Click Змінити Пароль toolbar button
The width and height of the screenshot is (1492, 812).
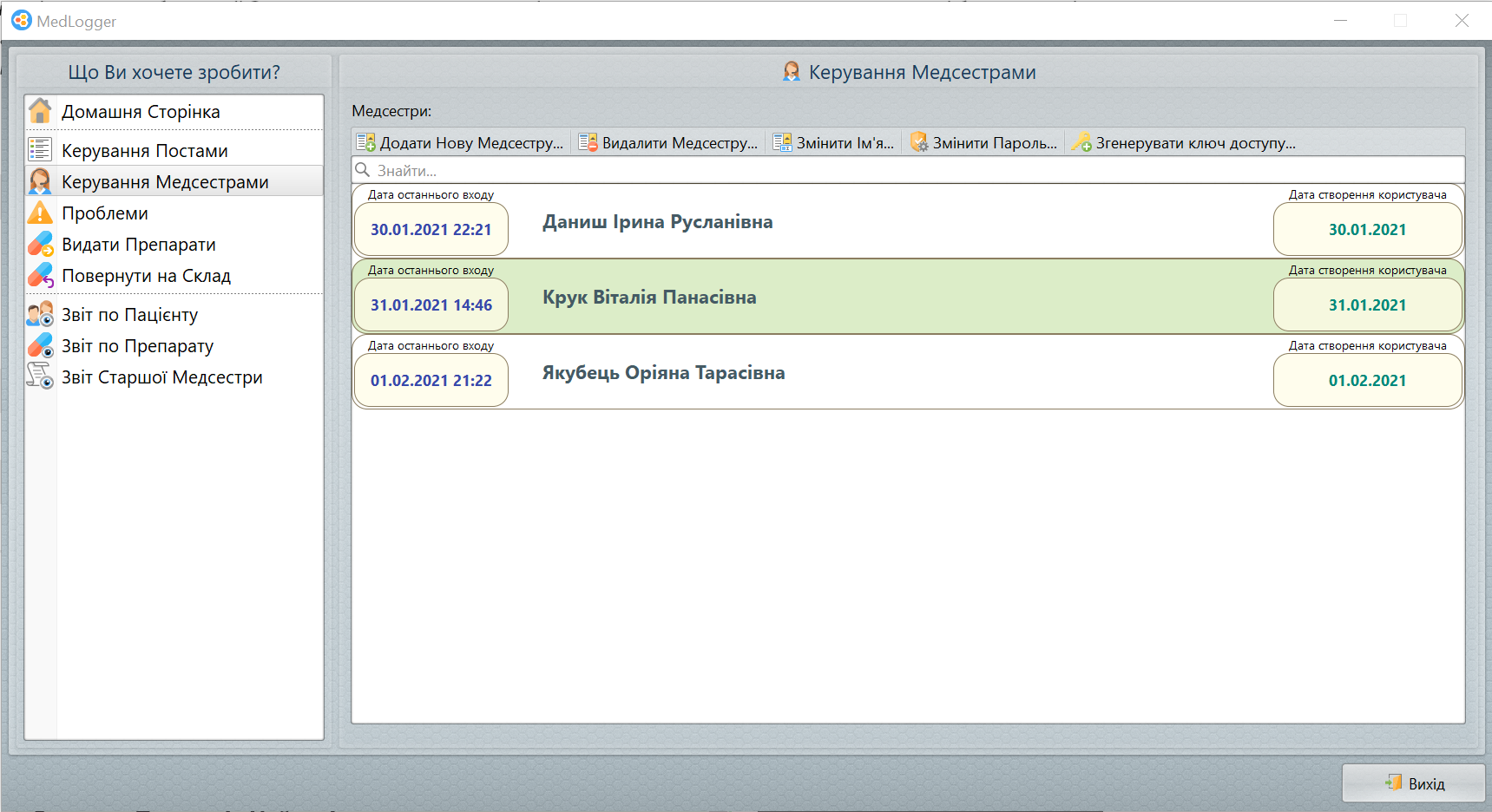coord(984,143)
